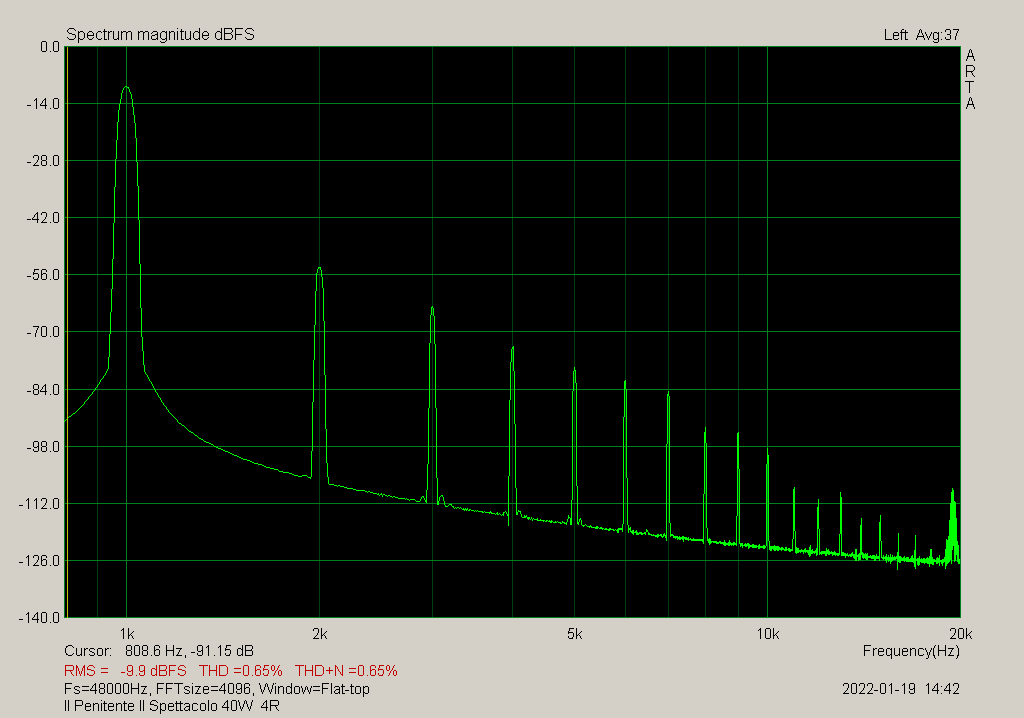
Task: Click the cursor readout '808.6 Hz, -91.15 dB'
Action: [189, 651]
